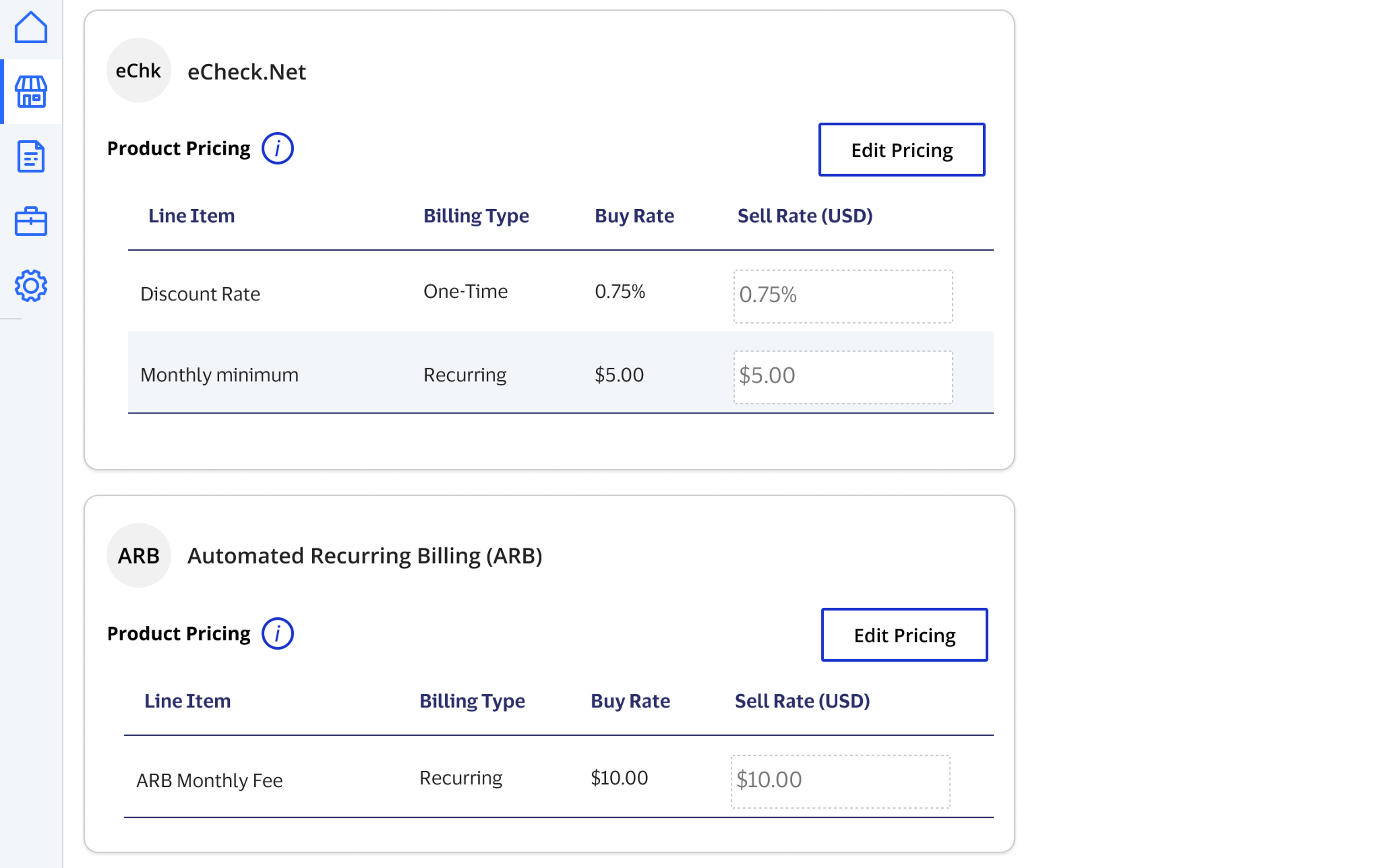This screenshot has height=868, width=1378.
Task: Open the document reports icon in sidebar
Action: point(31,156)
